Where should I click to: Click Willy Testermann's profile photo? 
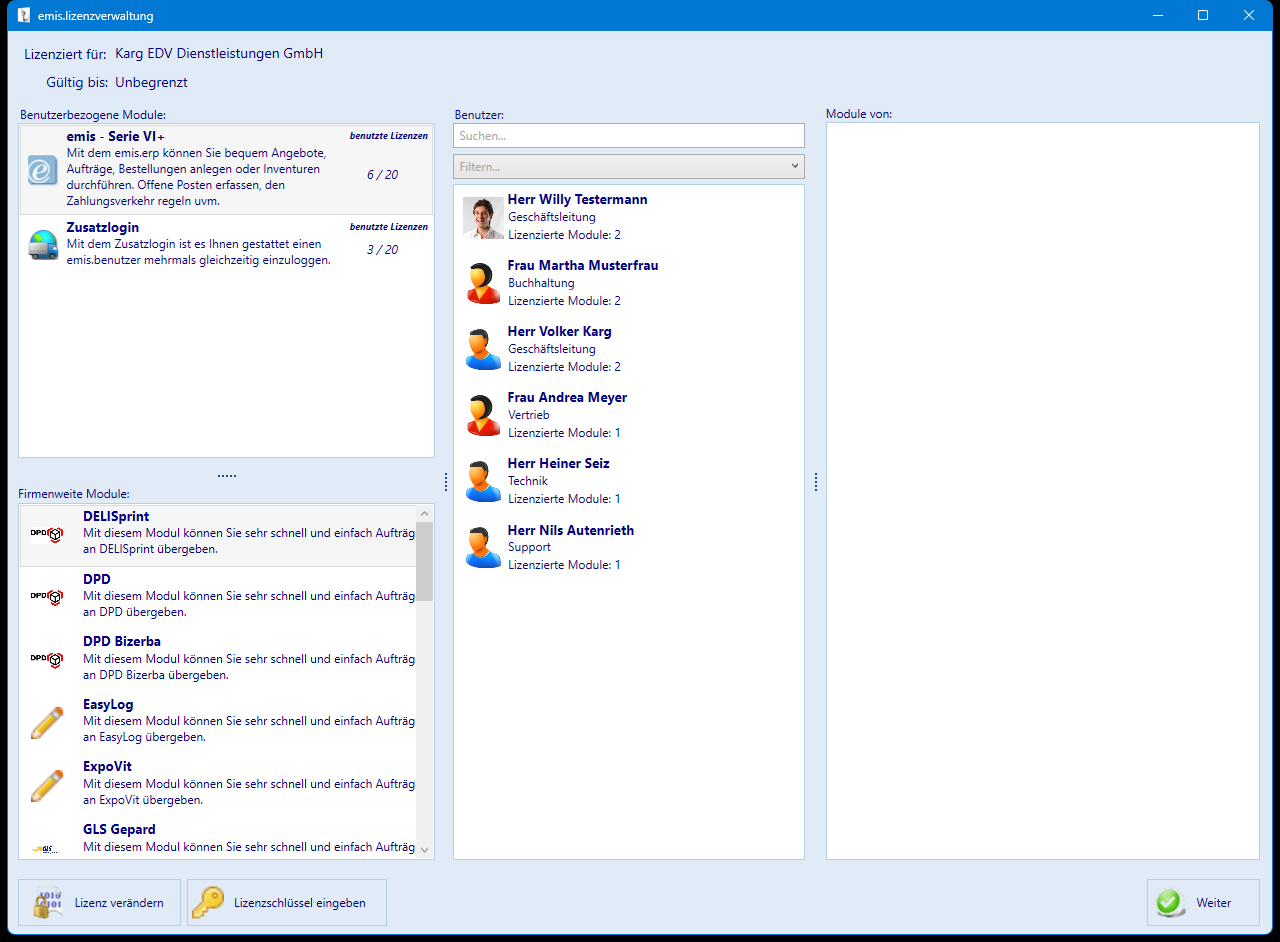tap(483, 218)
